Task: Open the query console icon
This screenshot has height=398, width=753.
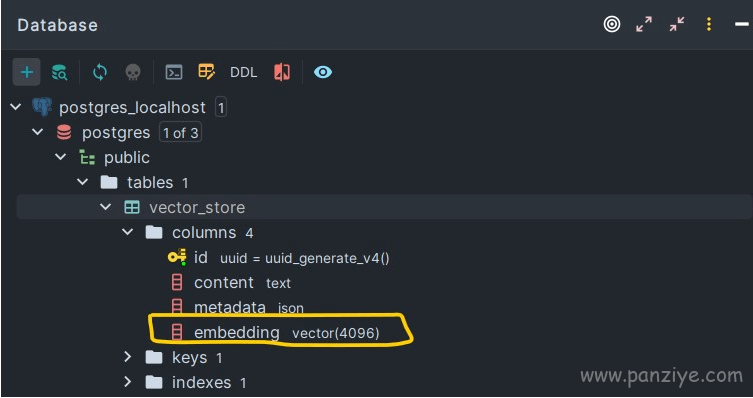Action: [173, 72]
